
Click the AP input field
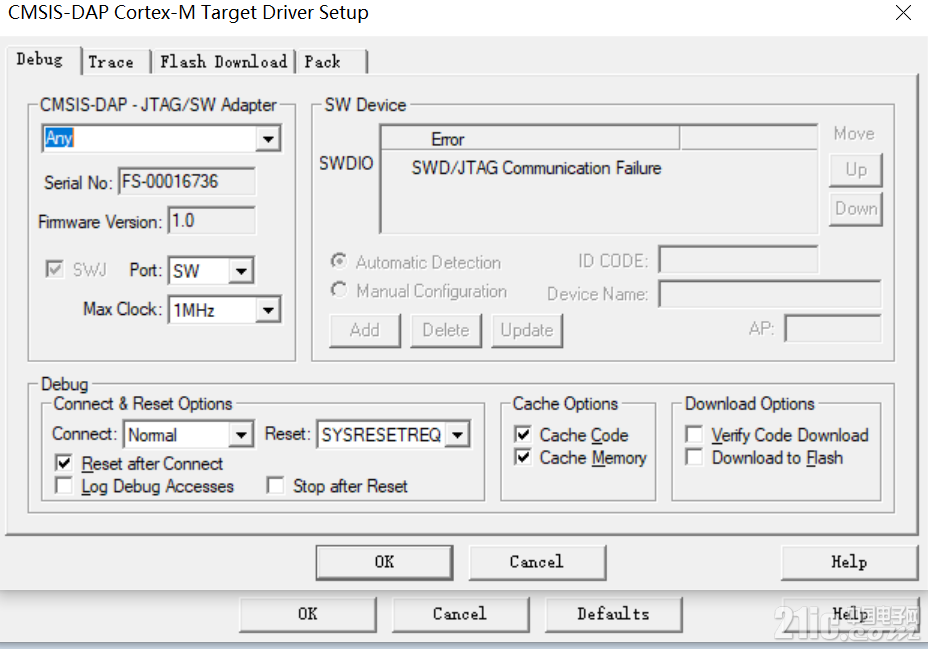[833, 328]
